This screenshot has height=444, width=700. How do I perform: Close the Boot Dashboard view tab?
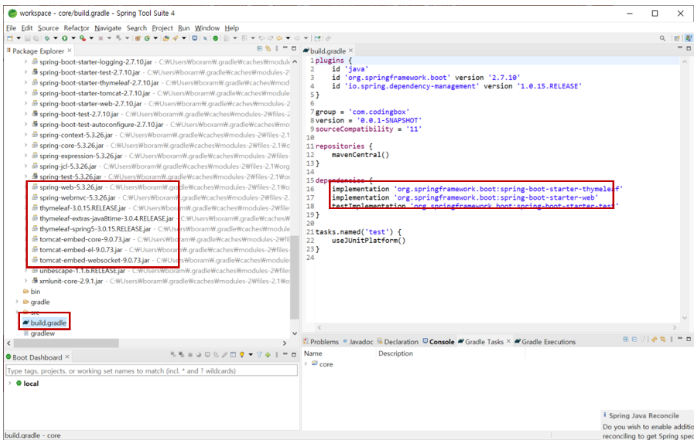tap(67, 357)
